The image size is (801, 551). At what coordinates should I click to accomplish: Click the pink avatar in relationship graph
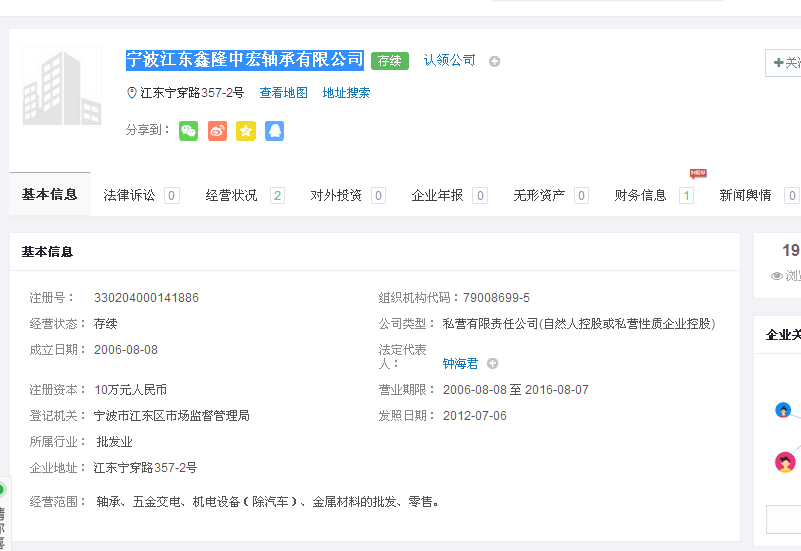(785, 462)
